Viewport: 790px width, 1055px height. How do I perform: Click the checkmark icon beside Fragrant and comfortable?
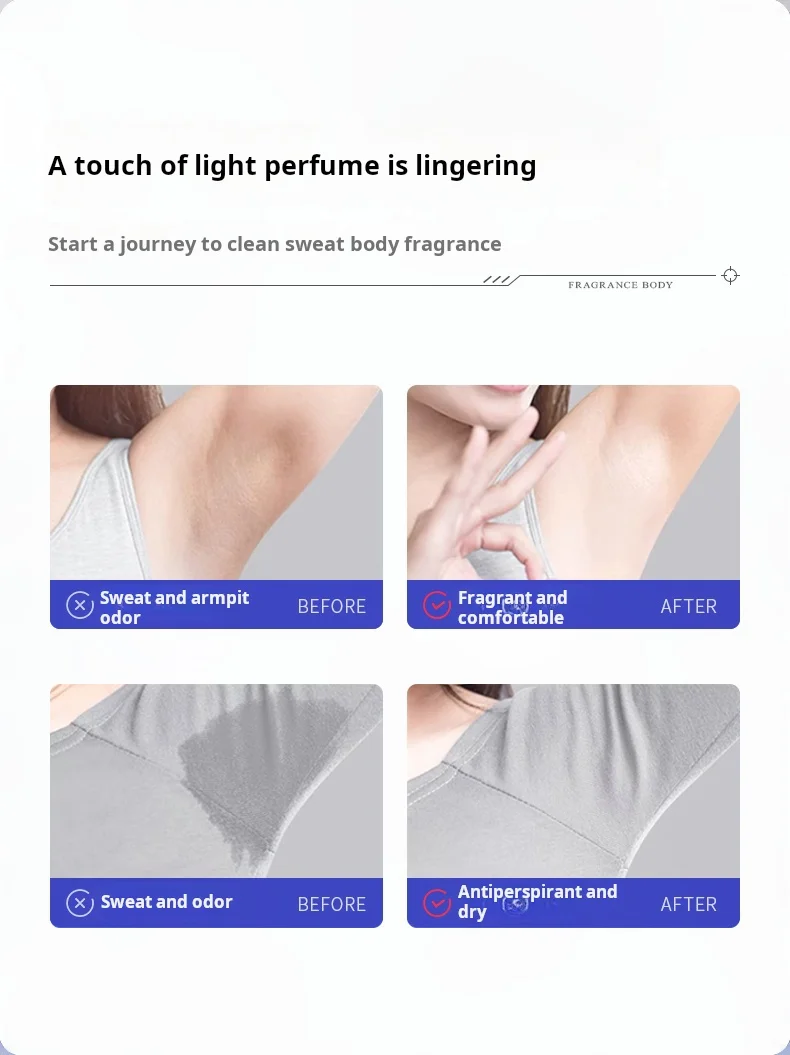coord(437,605)
